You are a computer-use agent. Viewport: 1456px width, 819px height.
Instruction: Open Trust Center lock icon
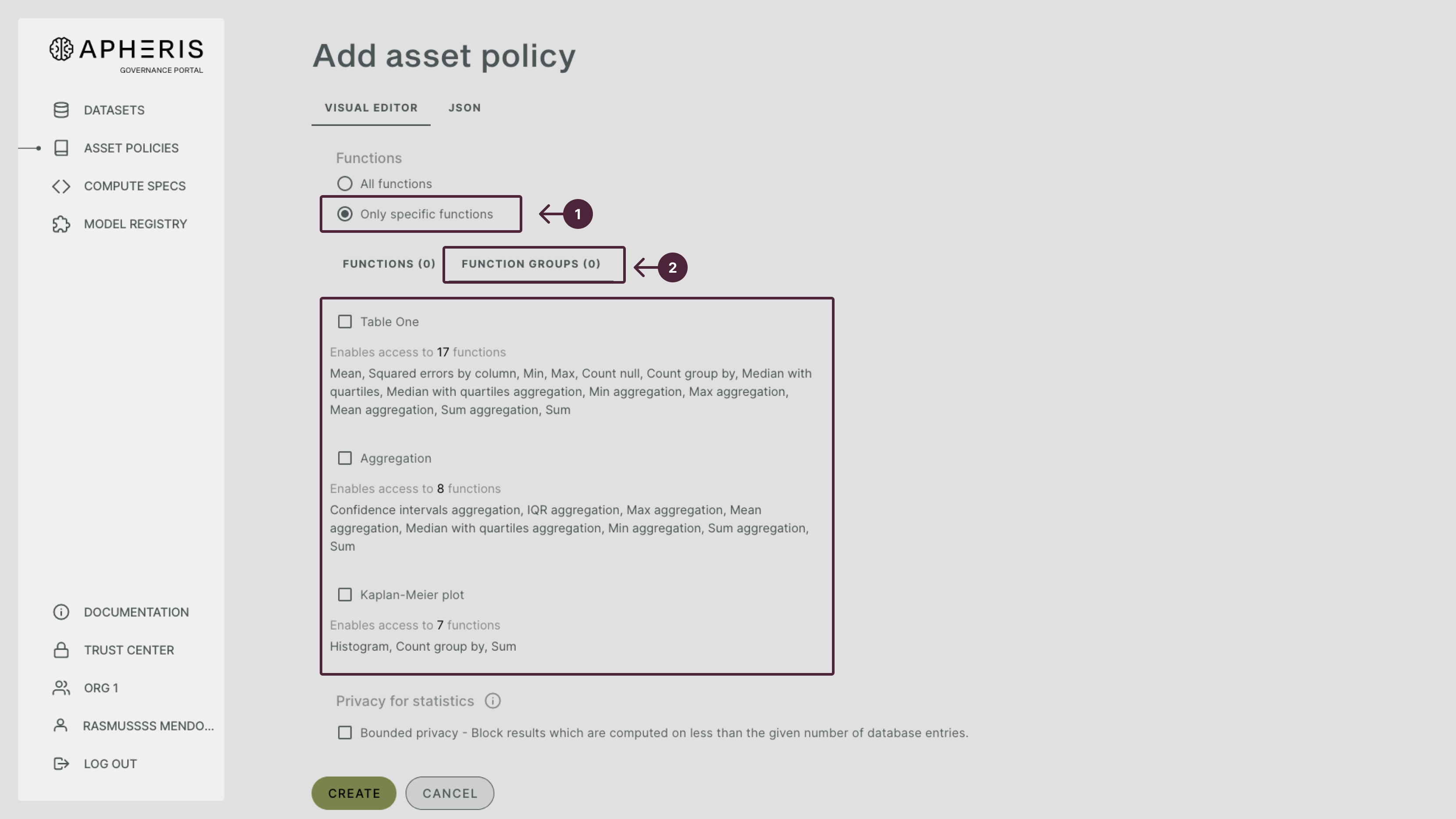tap(61, 650)
